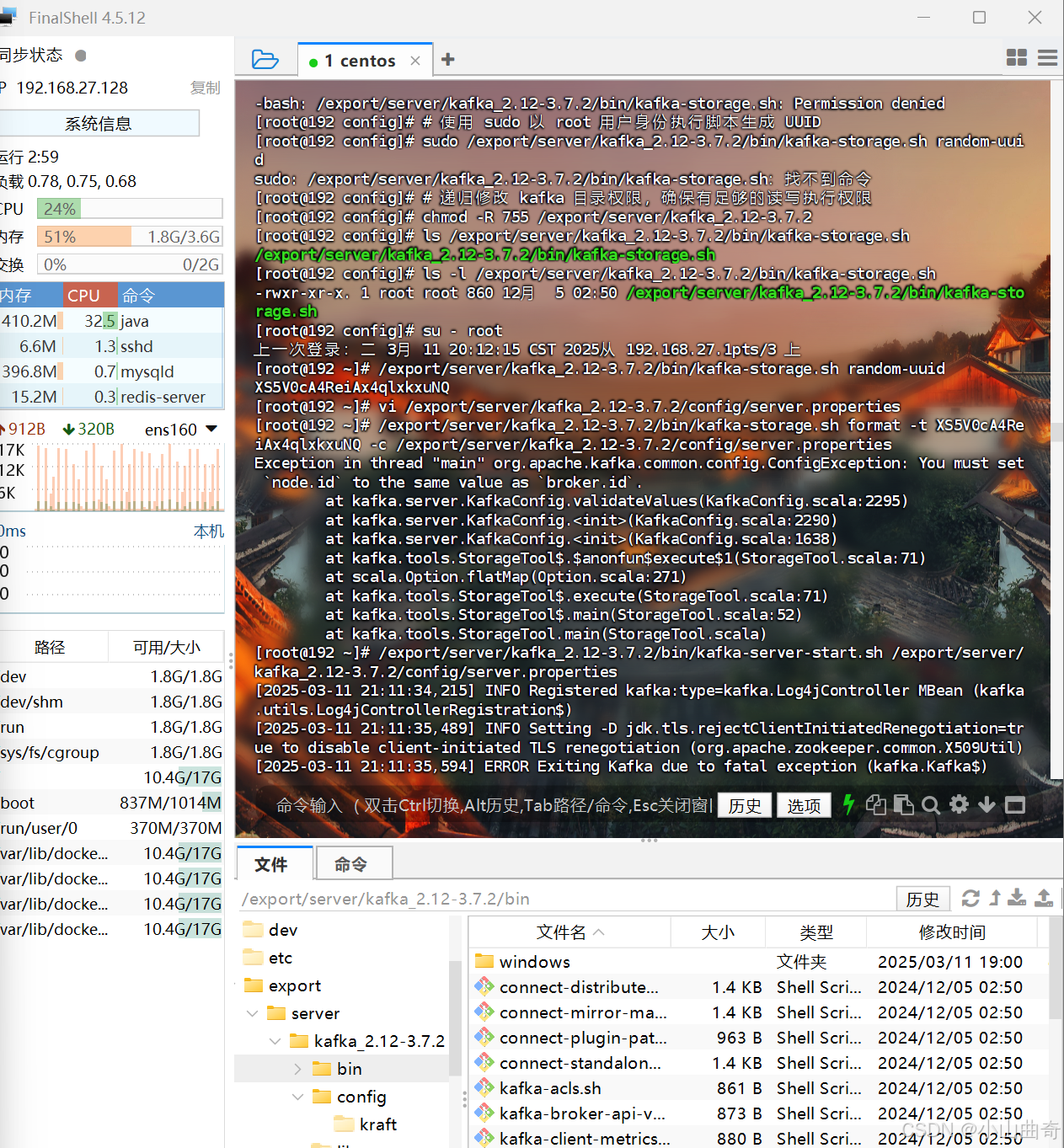Sort processes by 内存 column tab
Screen dimensions: 1064x1148
30,296
